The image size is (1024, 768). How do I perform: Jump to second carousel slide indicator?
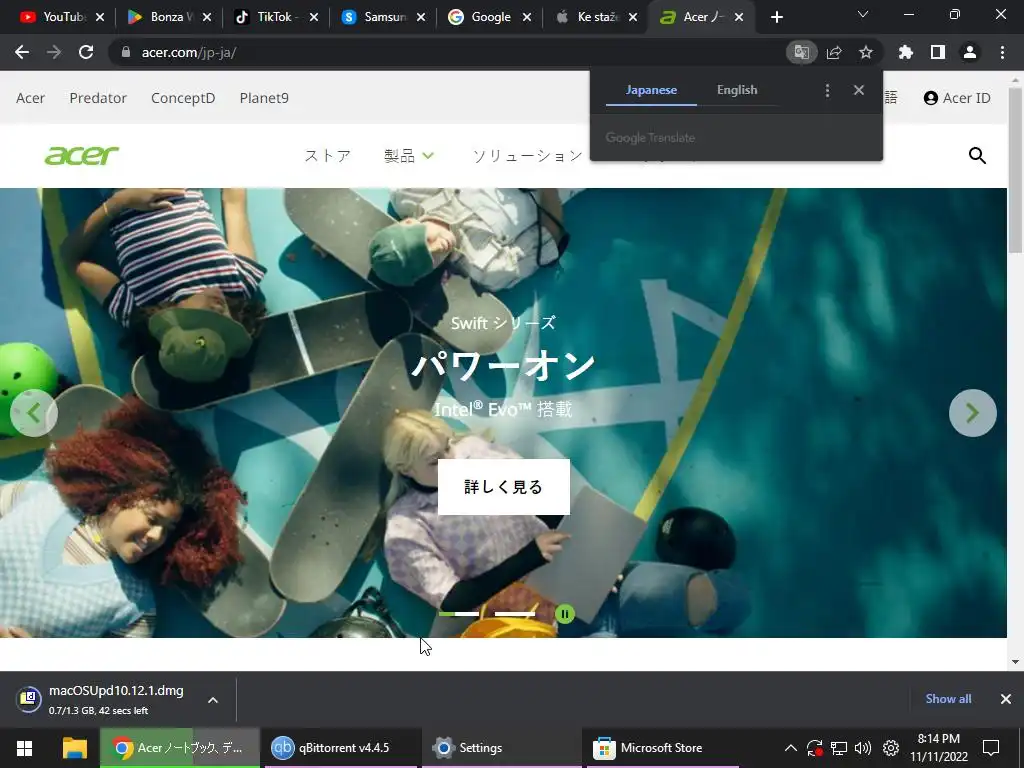(515, 614)
